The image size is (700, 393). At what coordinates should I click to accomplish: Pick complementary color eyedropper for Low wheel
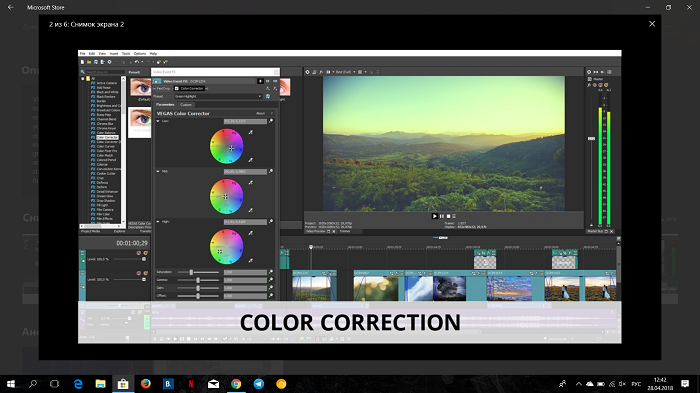click(x=251, y=132)
